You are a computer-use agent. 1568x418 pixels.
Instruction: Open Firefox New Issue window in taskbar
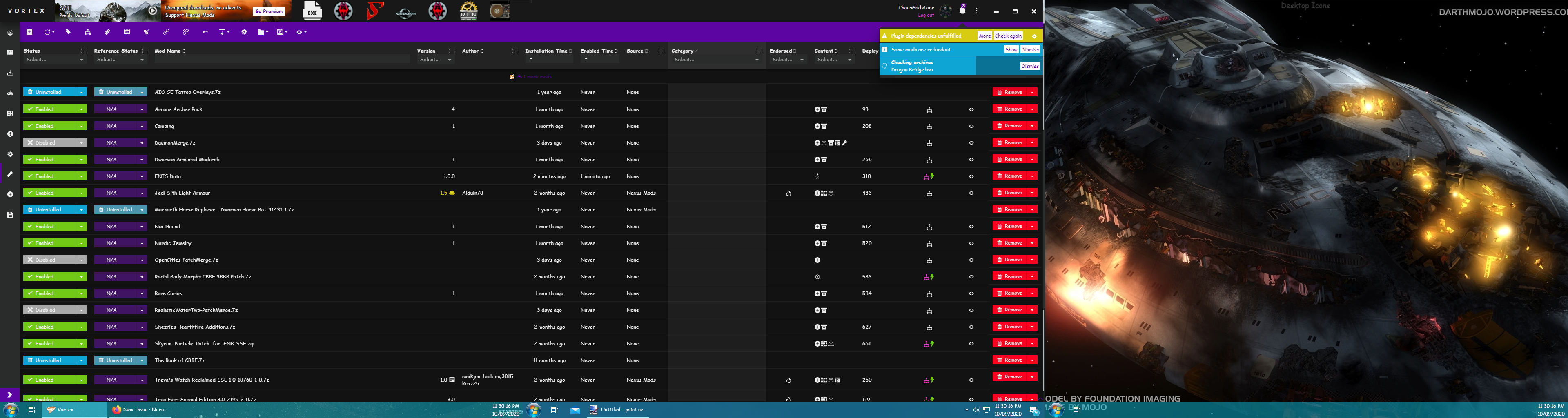pyautogui.click(x=141, y=410)
